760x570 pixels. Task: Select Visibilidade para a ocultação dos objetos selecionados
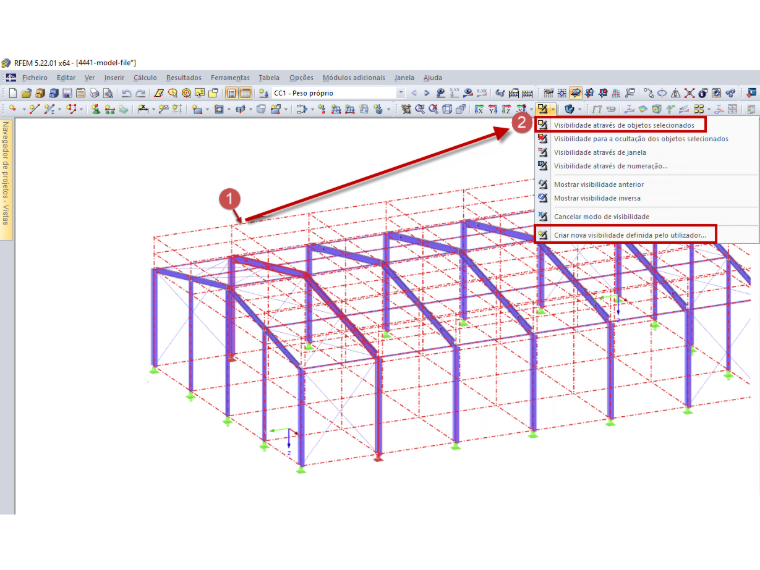point(641,139)
